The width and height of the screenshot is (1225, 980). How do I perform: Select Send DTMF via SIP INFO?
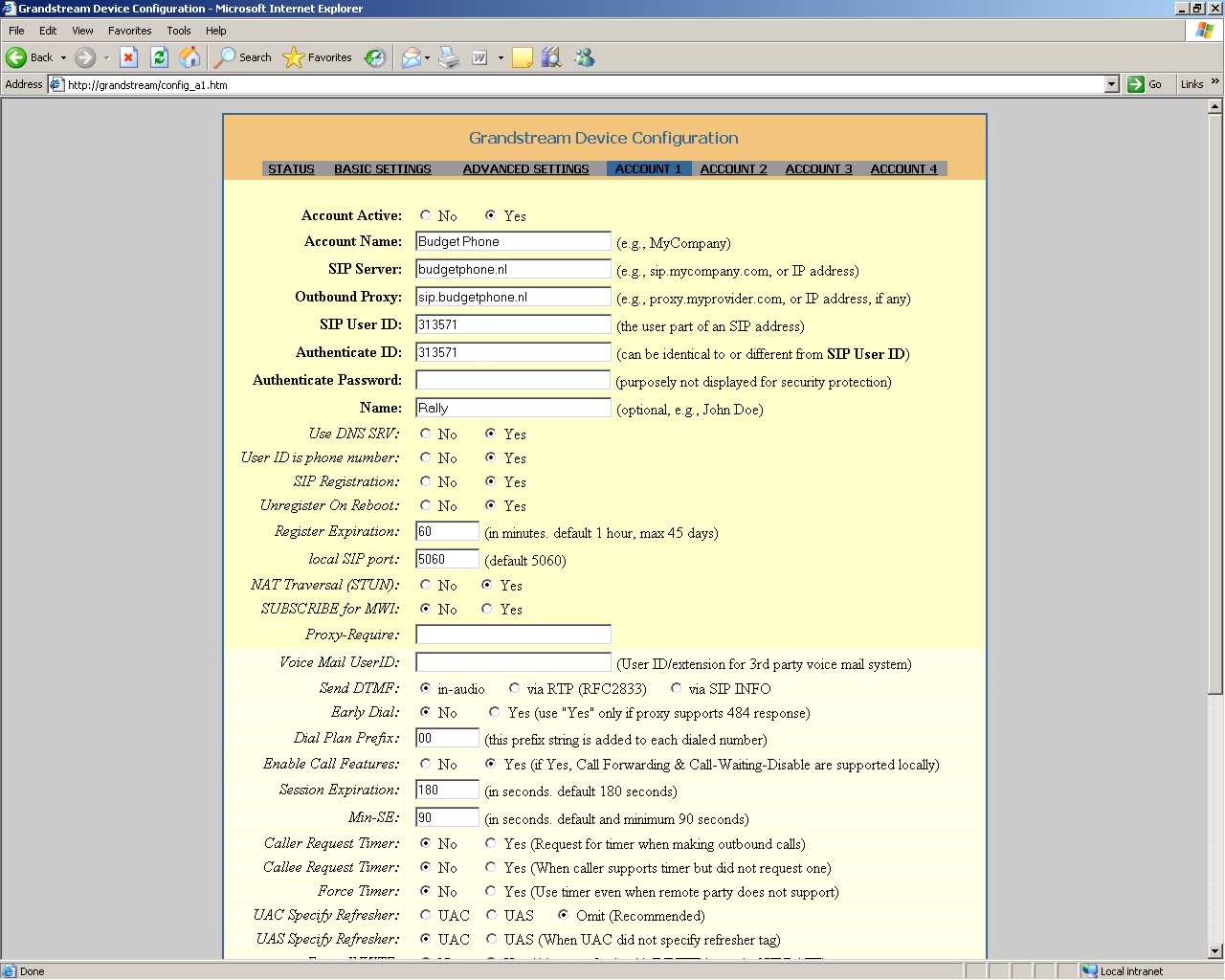coord(677,688)
